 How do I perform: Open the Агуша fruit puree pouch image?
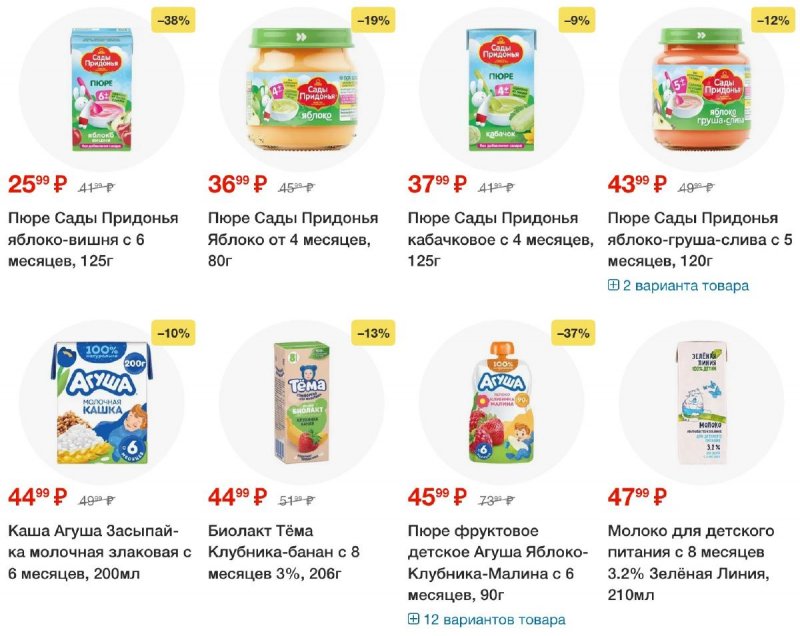coord(501,403)
